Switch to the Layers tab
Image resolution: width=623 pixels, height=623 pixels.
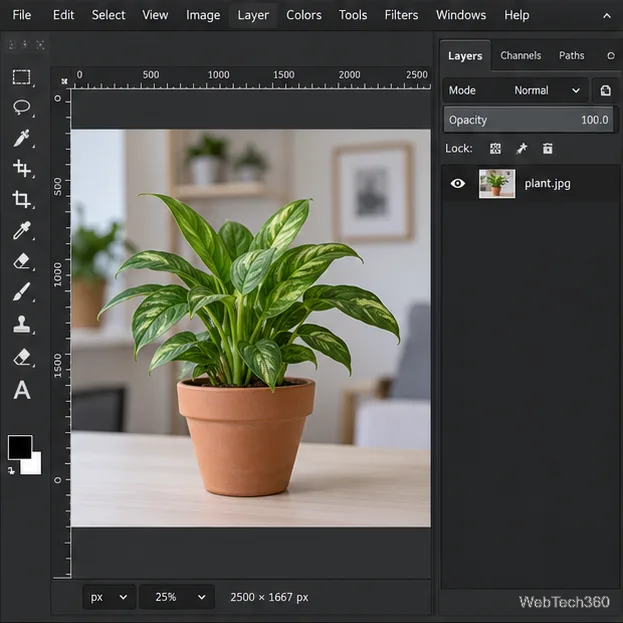pos(465,56)
